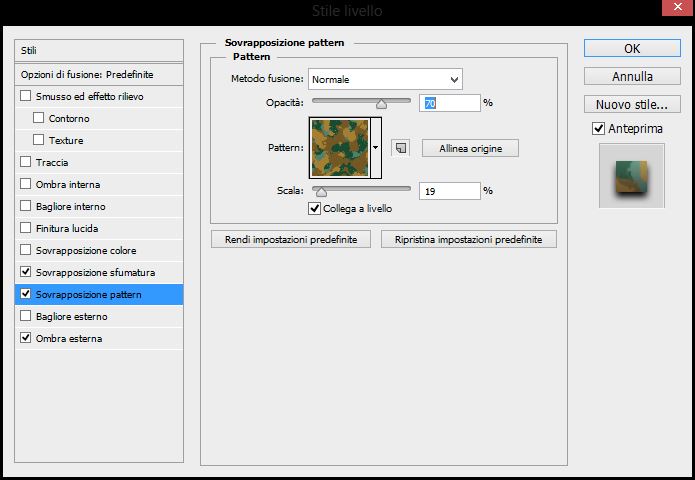Open the Metodo fusione dropdown

click(385, 79)
